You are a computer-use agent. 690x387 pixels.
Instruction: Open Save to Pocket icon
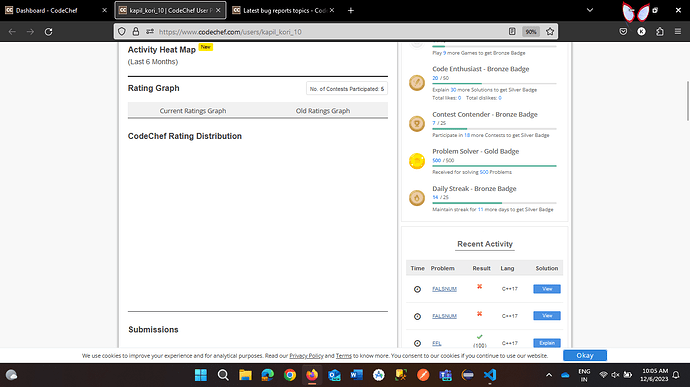pos(623,32)
